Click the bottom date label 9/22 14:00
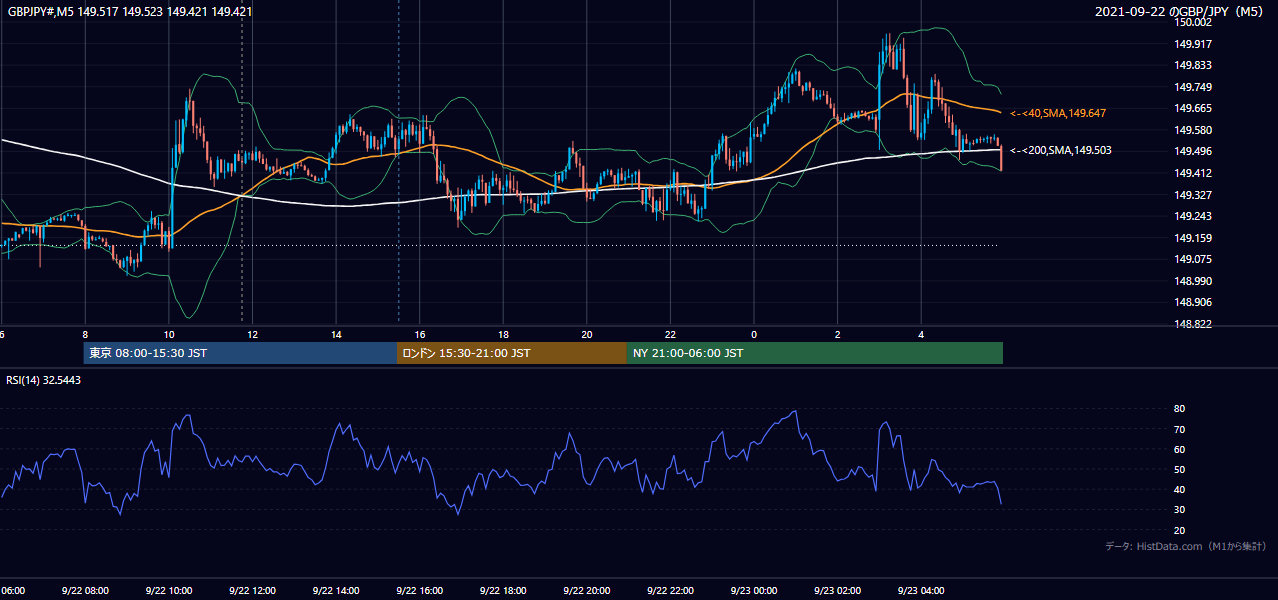1278x600 pixels. [x=335, y=591]
